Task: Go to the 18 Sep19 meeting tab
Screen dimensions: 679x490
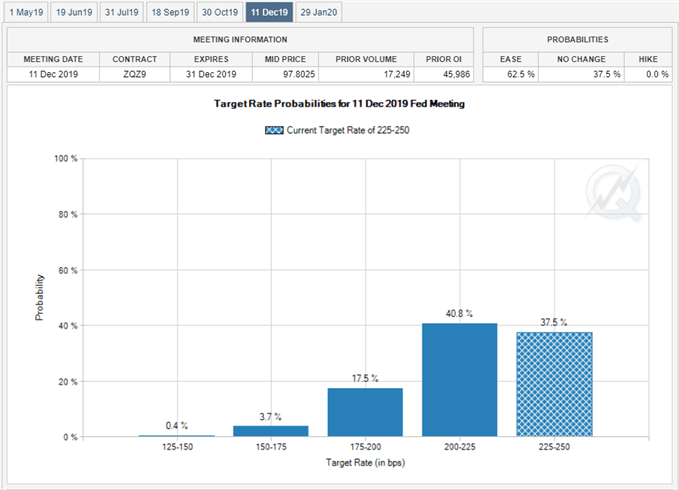Action: (x=169, y=12)
